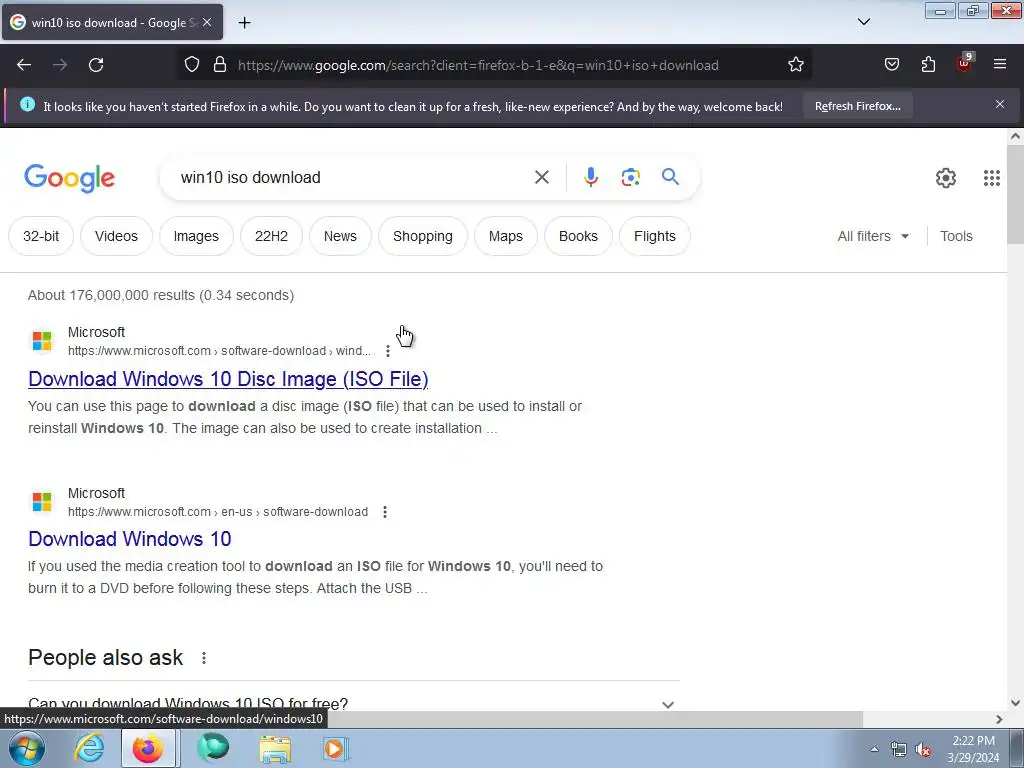
Task: Clear the search box with X icon
Action: (x=541, y=177)
